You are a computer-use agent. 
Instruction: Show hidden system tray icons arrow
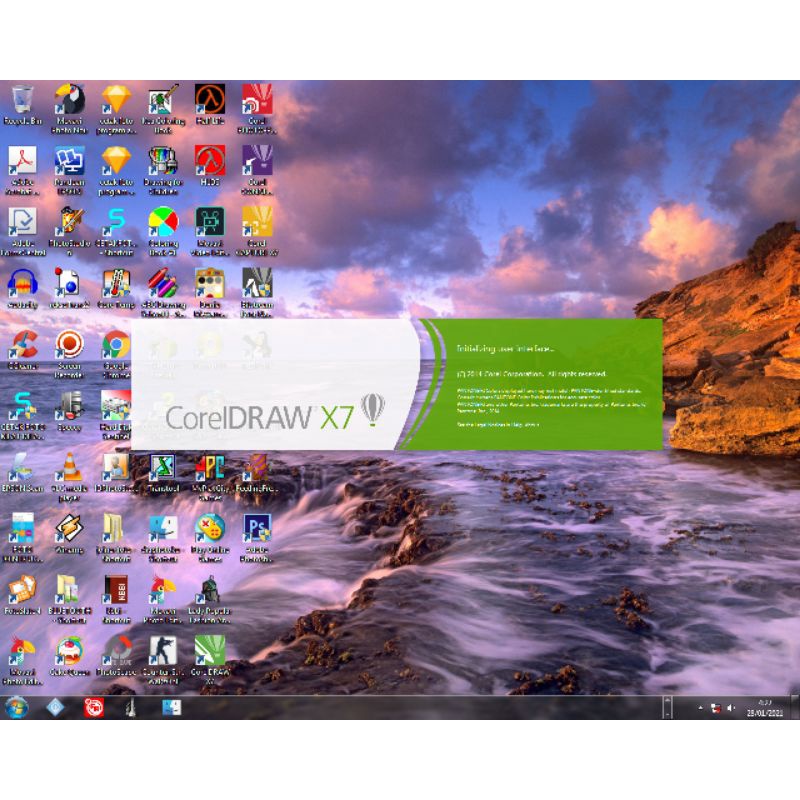pyautogui.click(x=701, y=708)
